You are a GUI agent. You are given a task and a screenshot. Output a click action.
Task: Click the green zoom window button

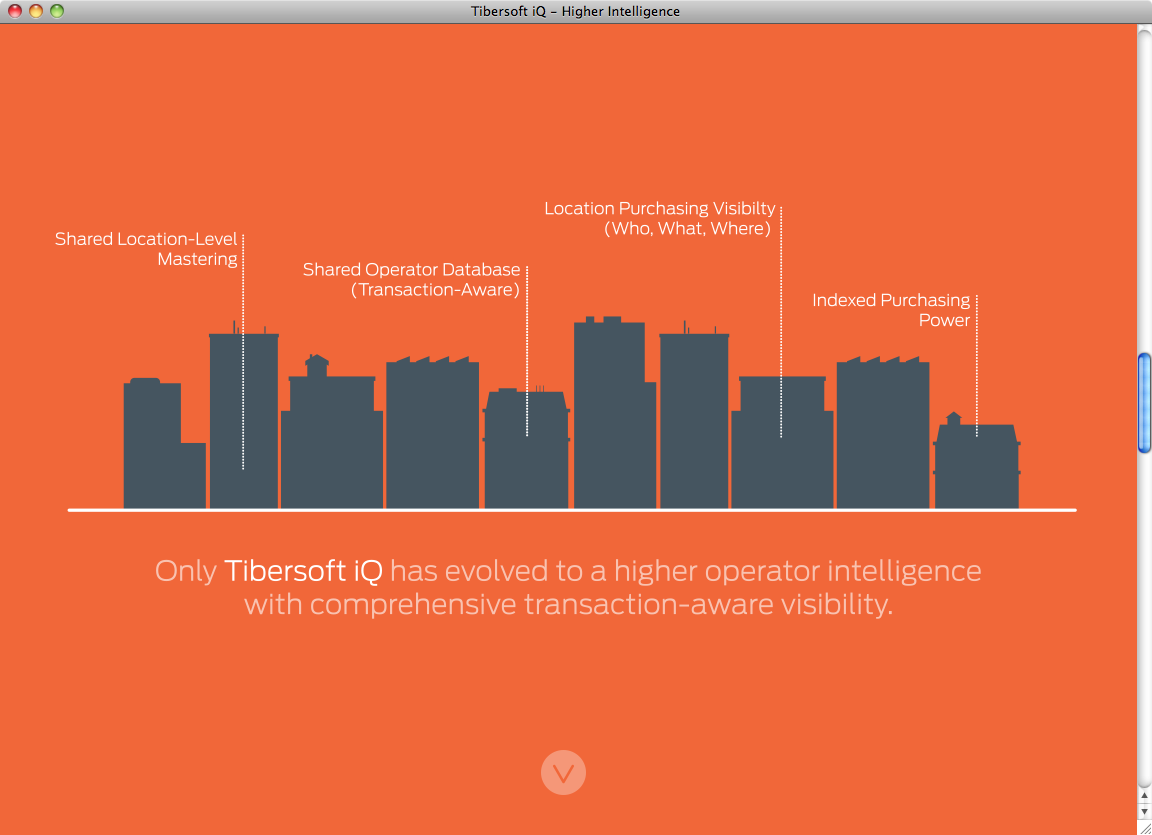tap(57, 11)
